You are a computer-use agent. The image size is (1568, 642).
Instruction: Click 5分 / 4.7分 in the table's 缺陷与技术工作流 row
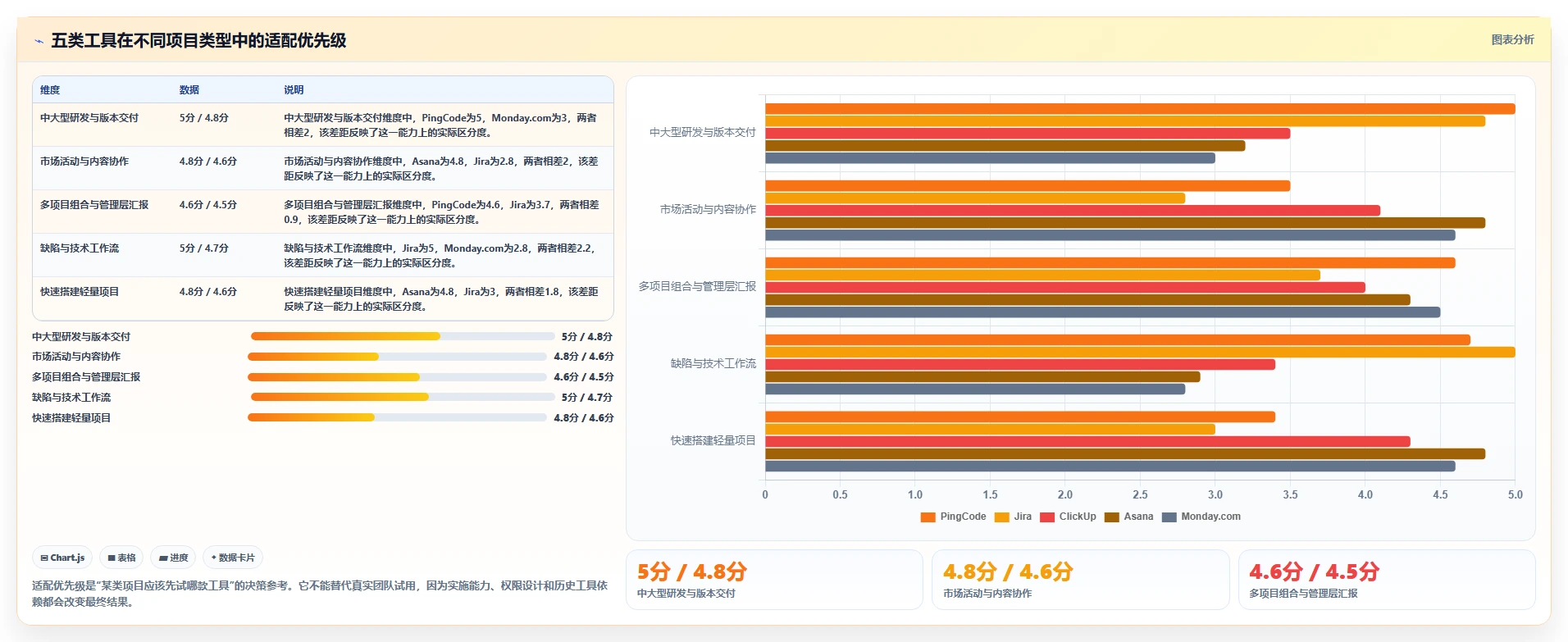[204, 248]
